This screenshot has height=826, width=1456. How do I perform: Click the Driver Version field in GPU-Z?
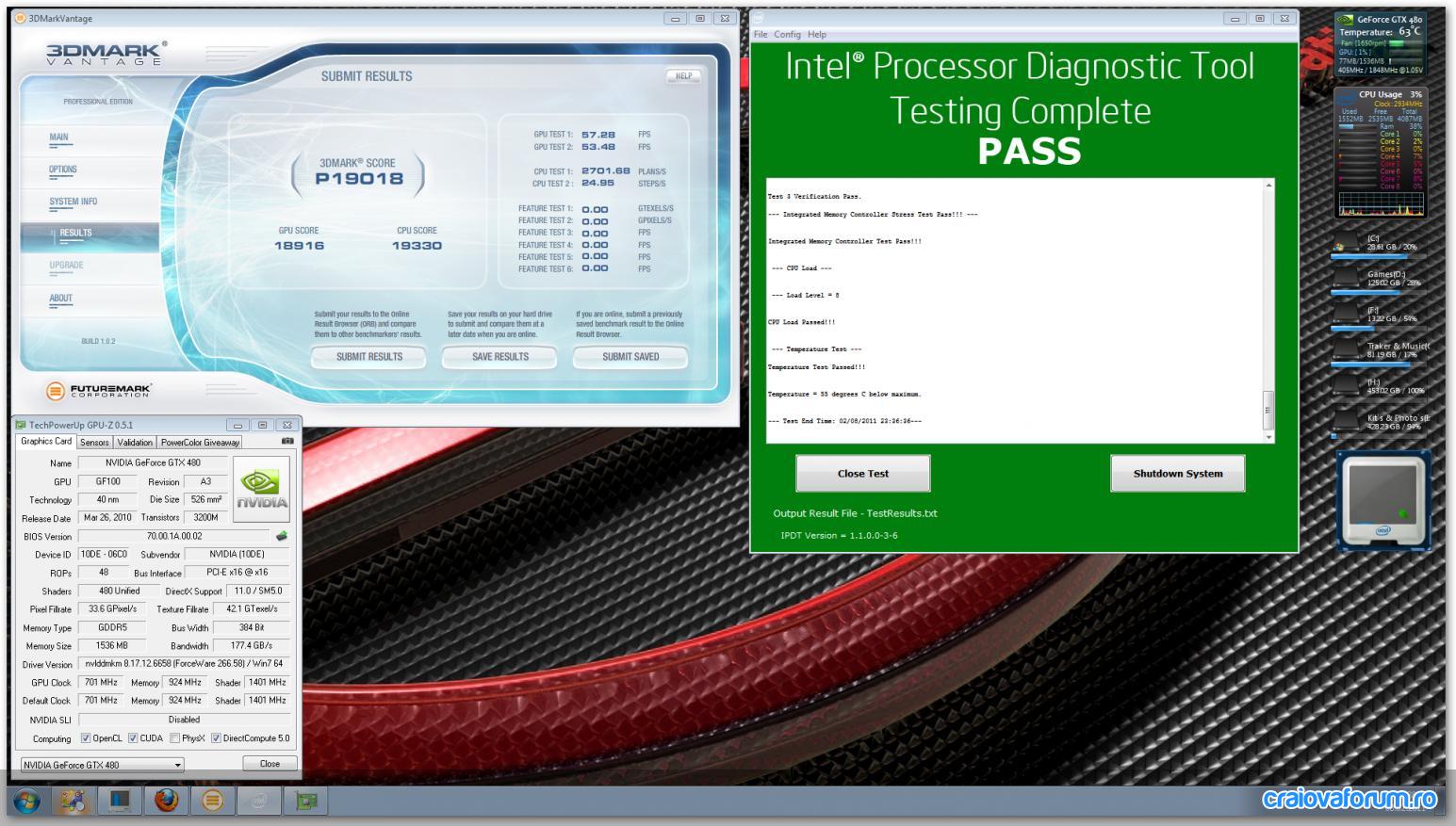(x=185, y=664)
